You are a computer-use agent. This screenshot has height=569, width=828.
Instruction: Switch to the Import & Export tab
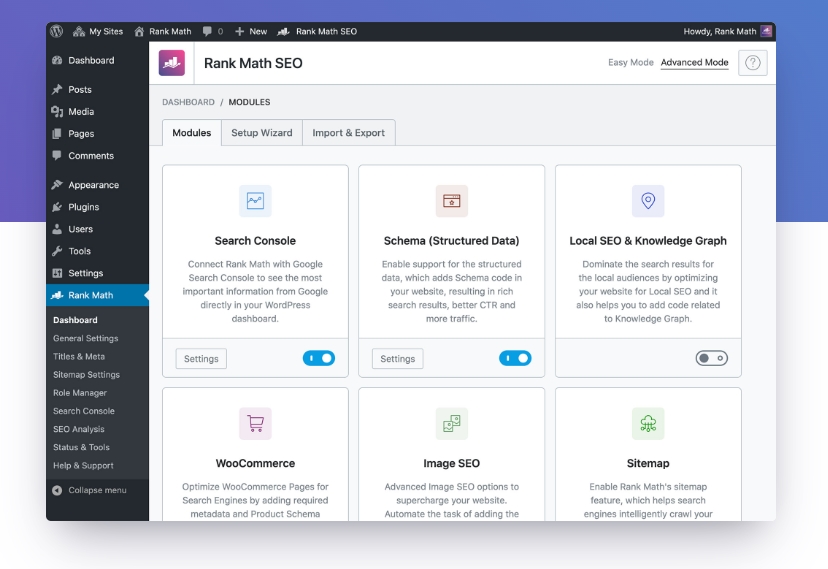349,132
